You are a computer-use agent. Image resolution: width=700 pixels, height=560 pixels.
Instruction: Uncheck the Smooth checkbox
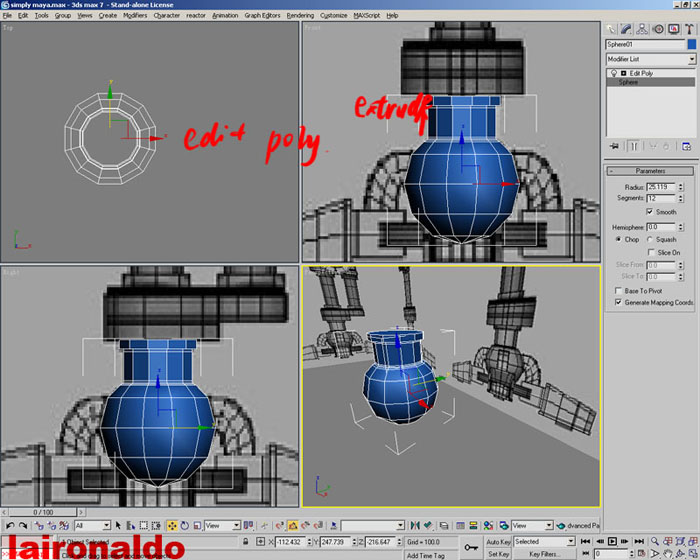click(651, 212)
